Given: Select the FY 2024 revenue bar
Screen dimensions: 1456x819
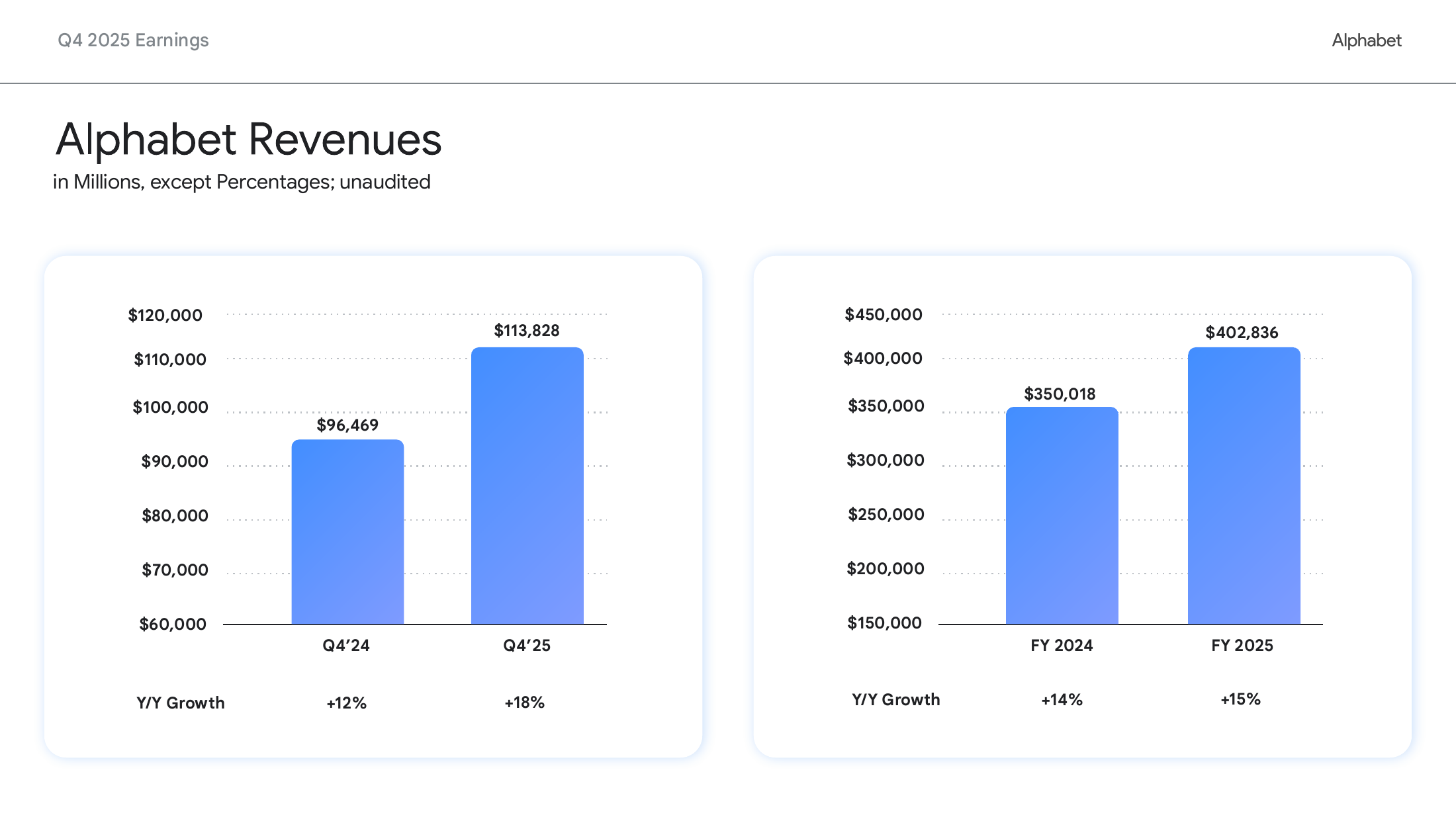Looking at the screenshot, I should [x=1062, y=516].
